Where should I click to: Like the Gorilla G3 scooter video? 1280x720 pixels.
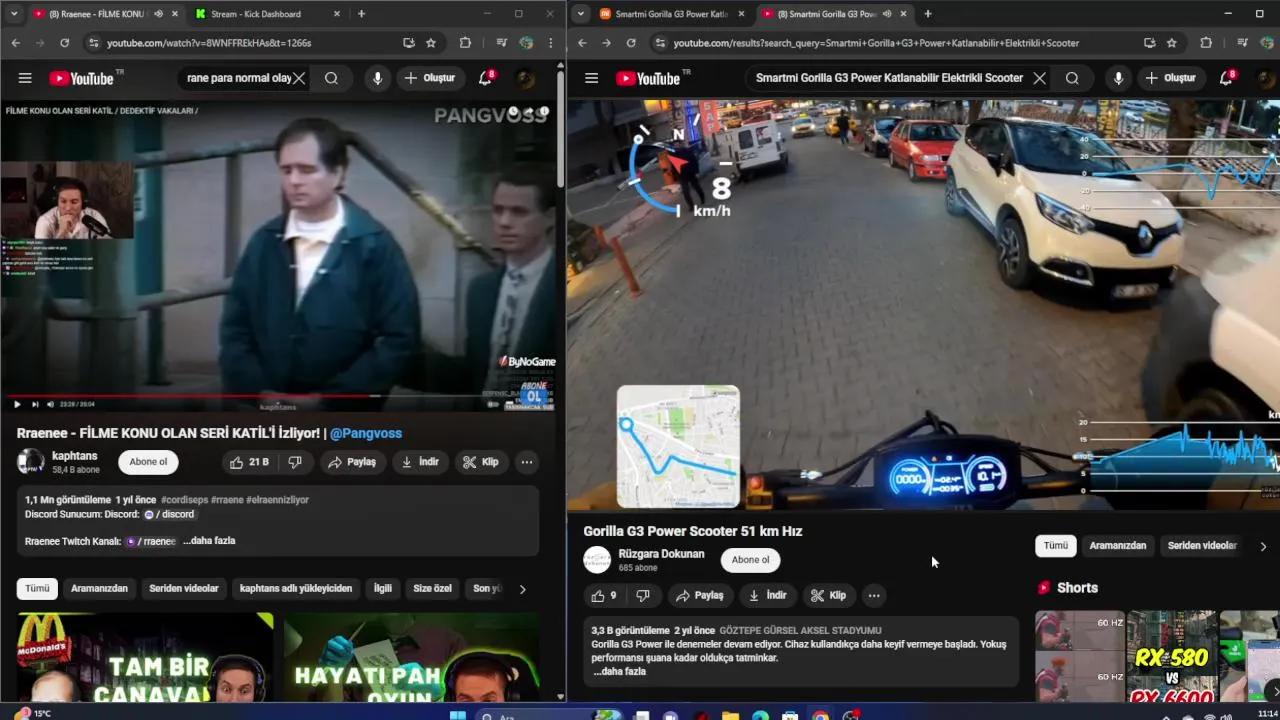coord(604,595)
